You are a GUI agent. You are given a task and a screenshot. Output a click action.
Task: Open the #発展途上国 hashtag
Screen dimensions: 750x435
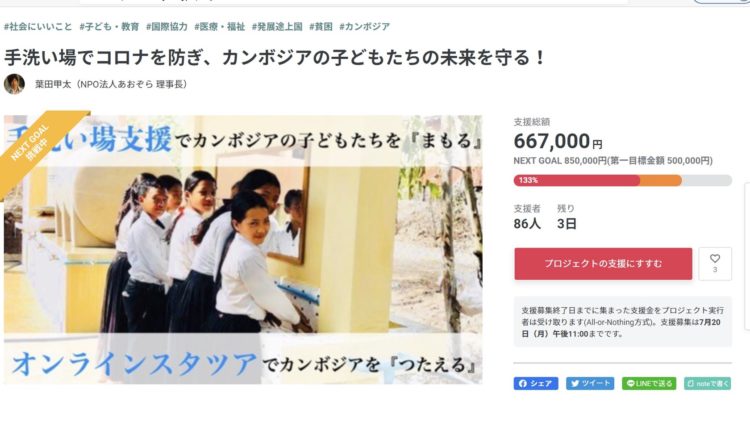(277, 27)
